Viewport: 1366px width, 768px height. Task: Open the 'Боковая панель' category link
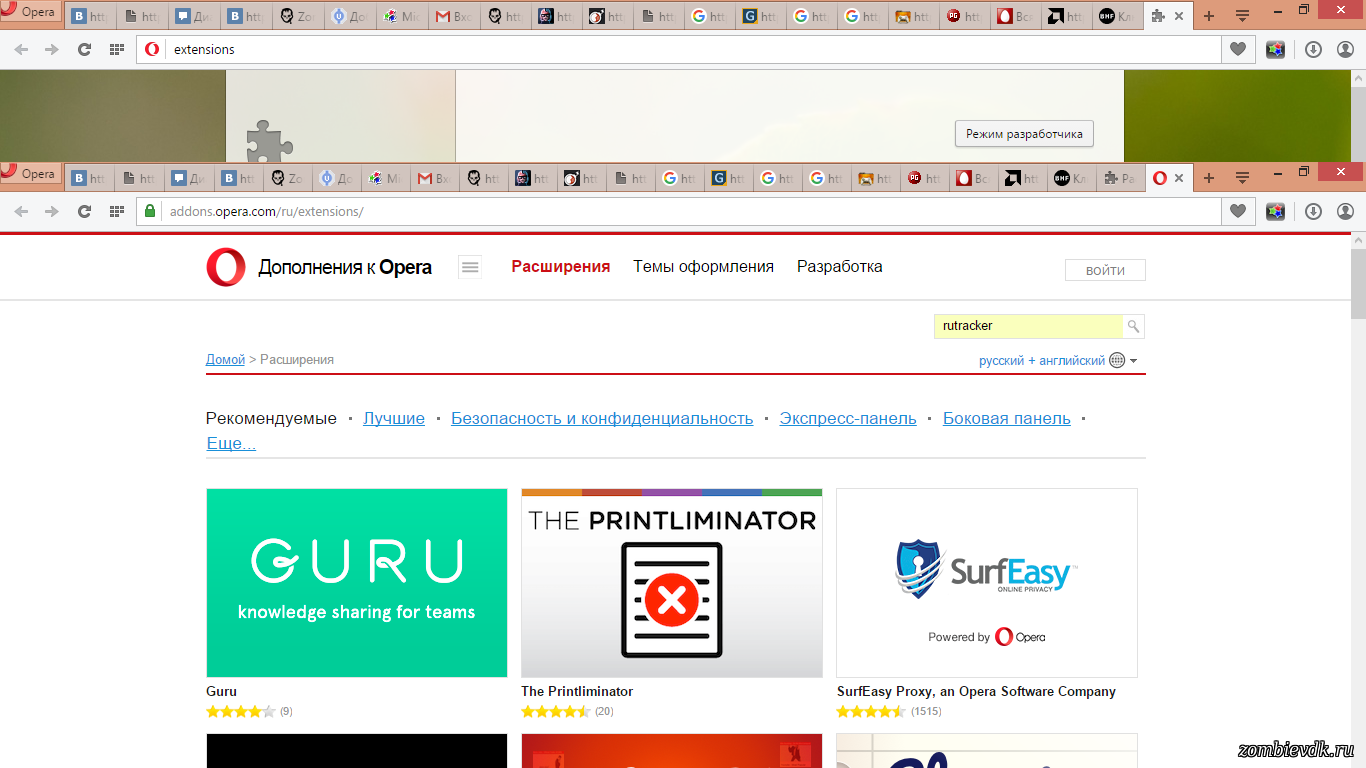pos(1007,419)
